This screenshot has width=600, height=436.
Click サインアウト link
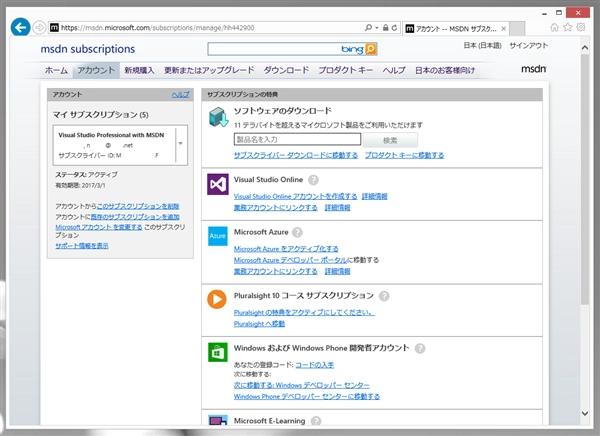tap(528, 46)
